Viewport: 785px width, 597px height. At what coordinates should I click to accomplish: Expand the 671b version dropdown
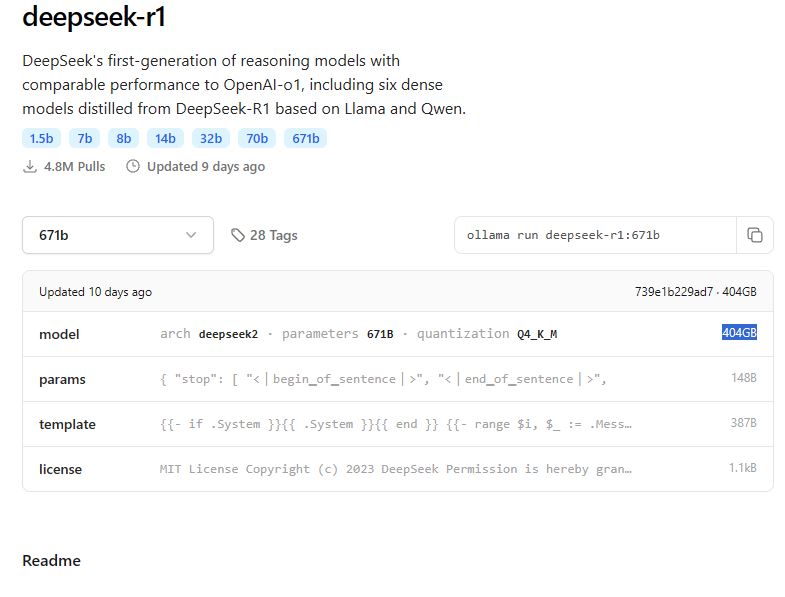tap(118, 235)
